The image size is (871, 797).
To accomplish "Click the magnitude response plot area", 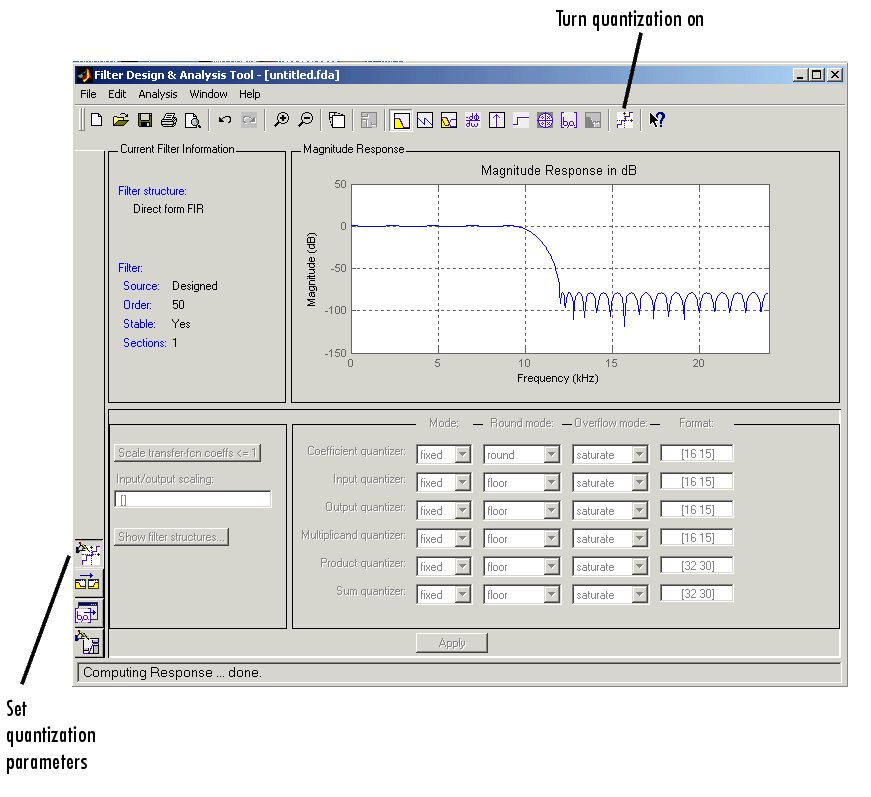I will pos(560,269).
